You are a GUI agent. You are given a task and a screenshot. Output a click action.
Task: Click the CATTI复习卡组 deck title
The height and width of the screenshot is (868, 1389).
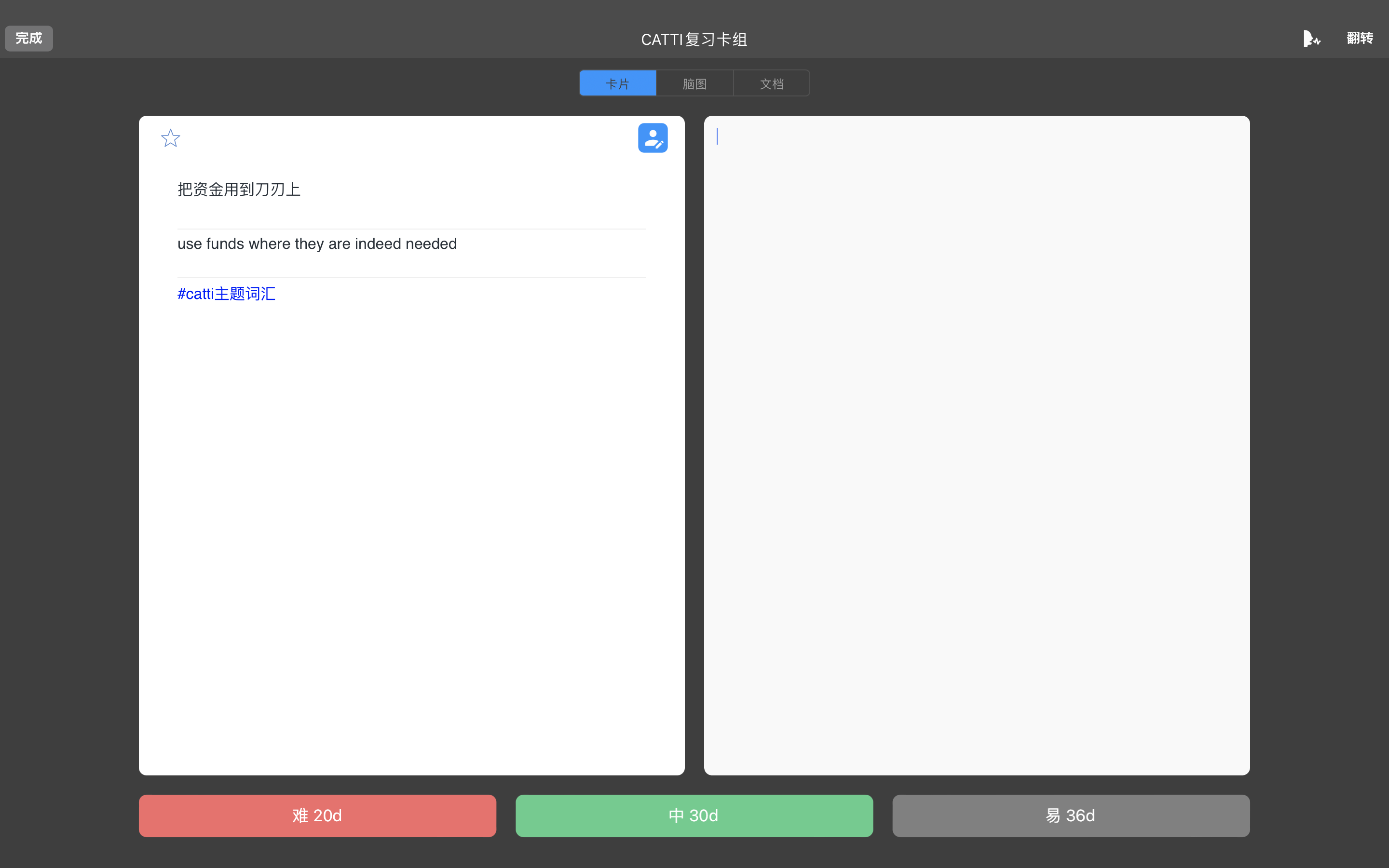[694, 39]
